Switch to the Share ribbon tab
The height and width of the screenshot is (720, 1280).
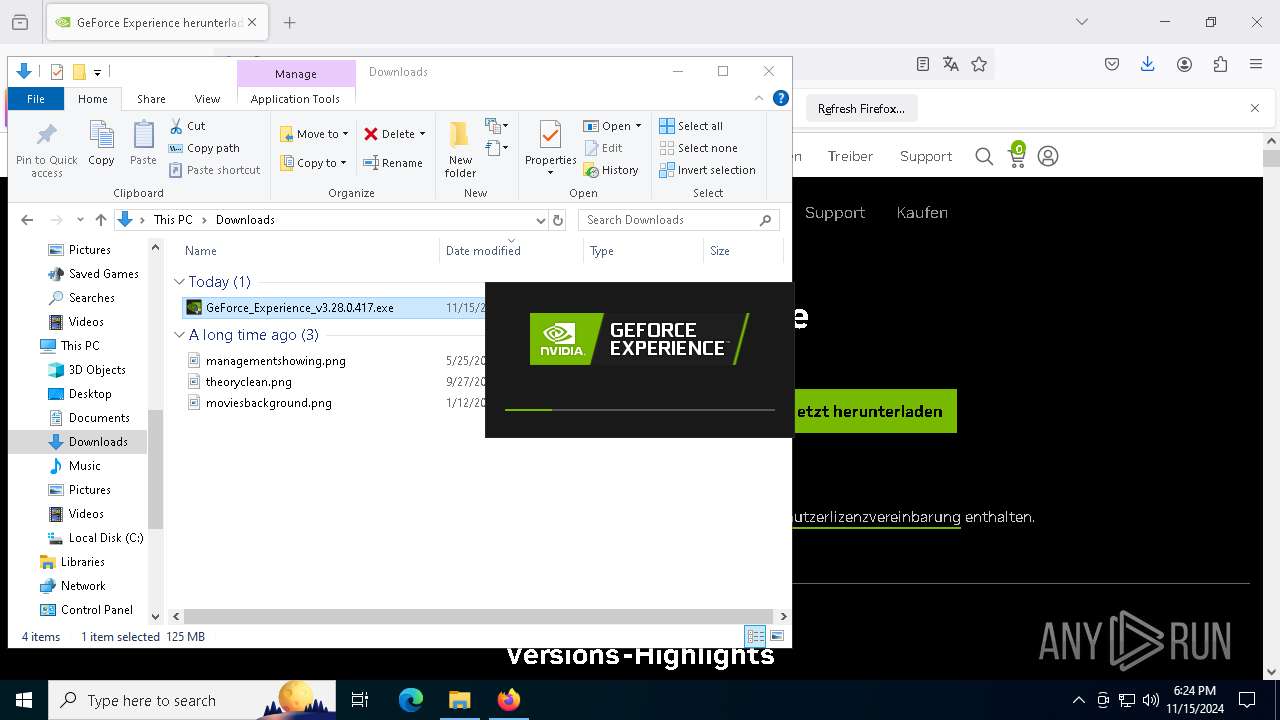click(151, 99)
